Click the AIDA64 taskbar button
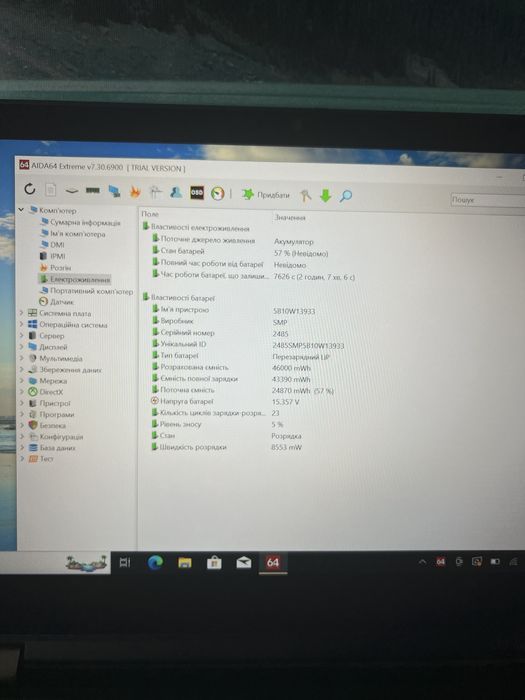The height and width of the screenshot is (700, 525). coord(273,562)
